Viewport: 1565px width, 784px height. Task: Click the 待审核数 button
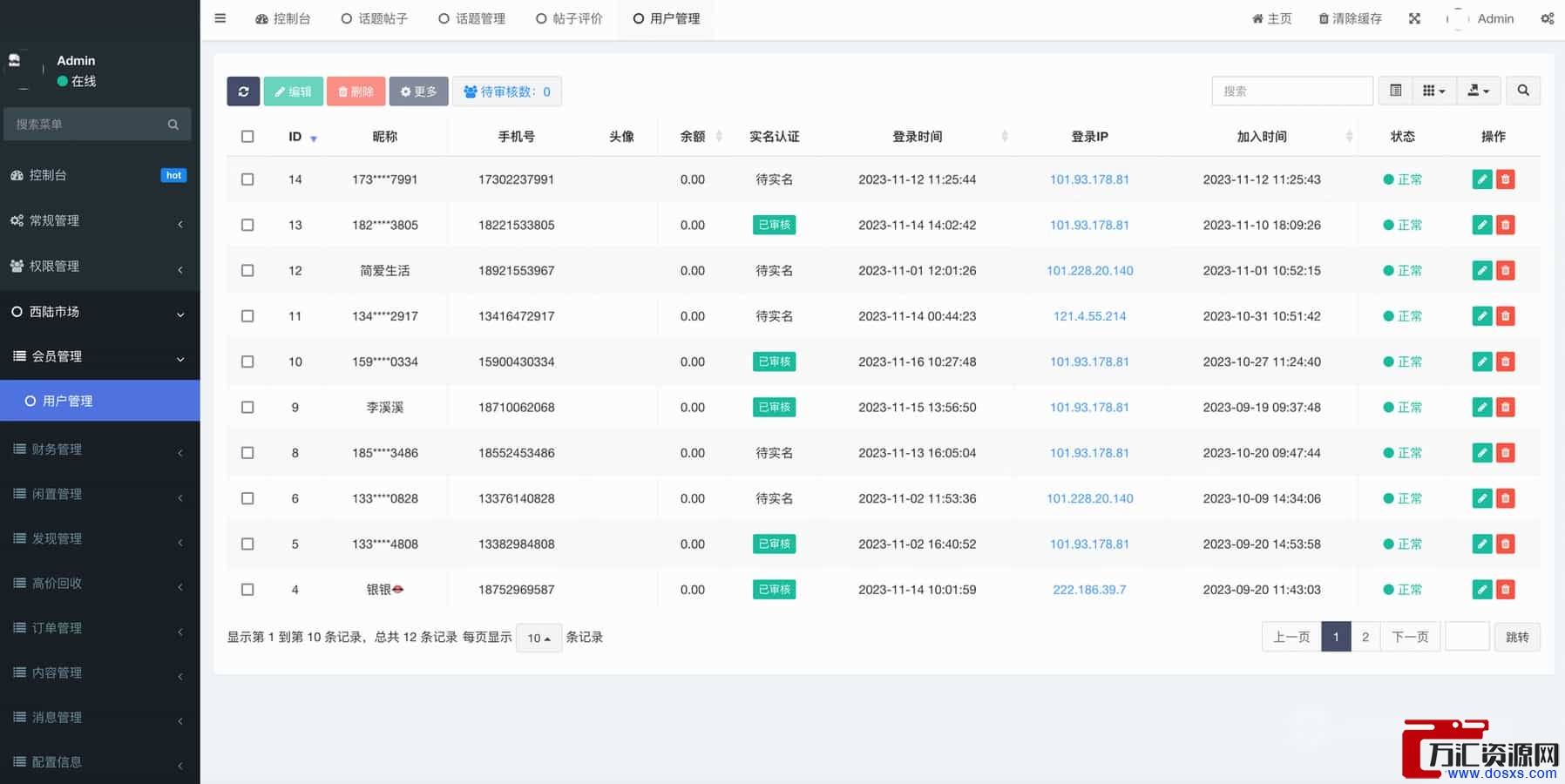(506, 91)
